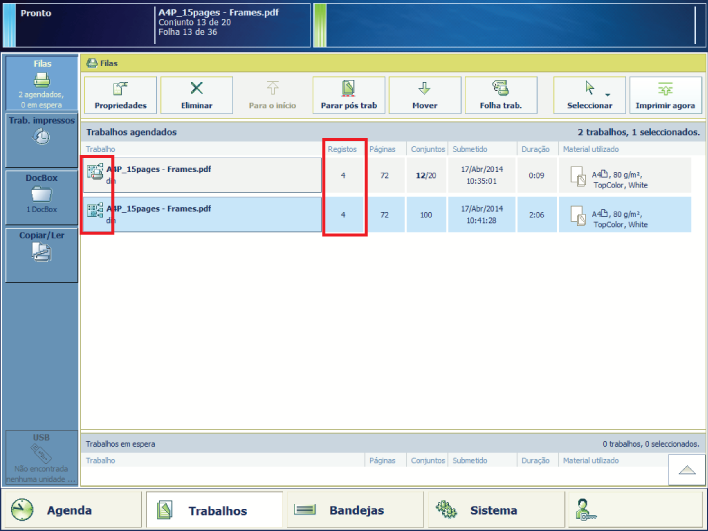Click the 12/20 conjuntos cell

[x=426, y=175]
